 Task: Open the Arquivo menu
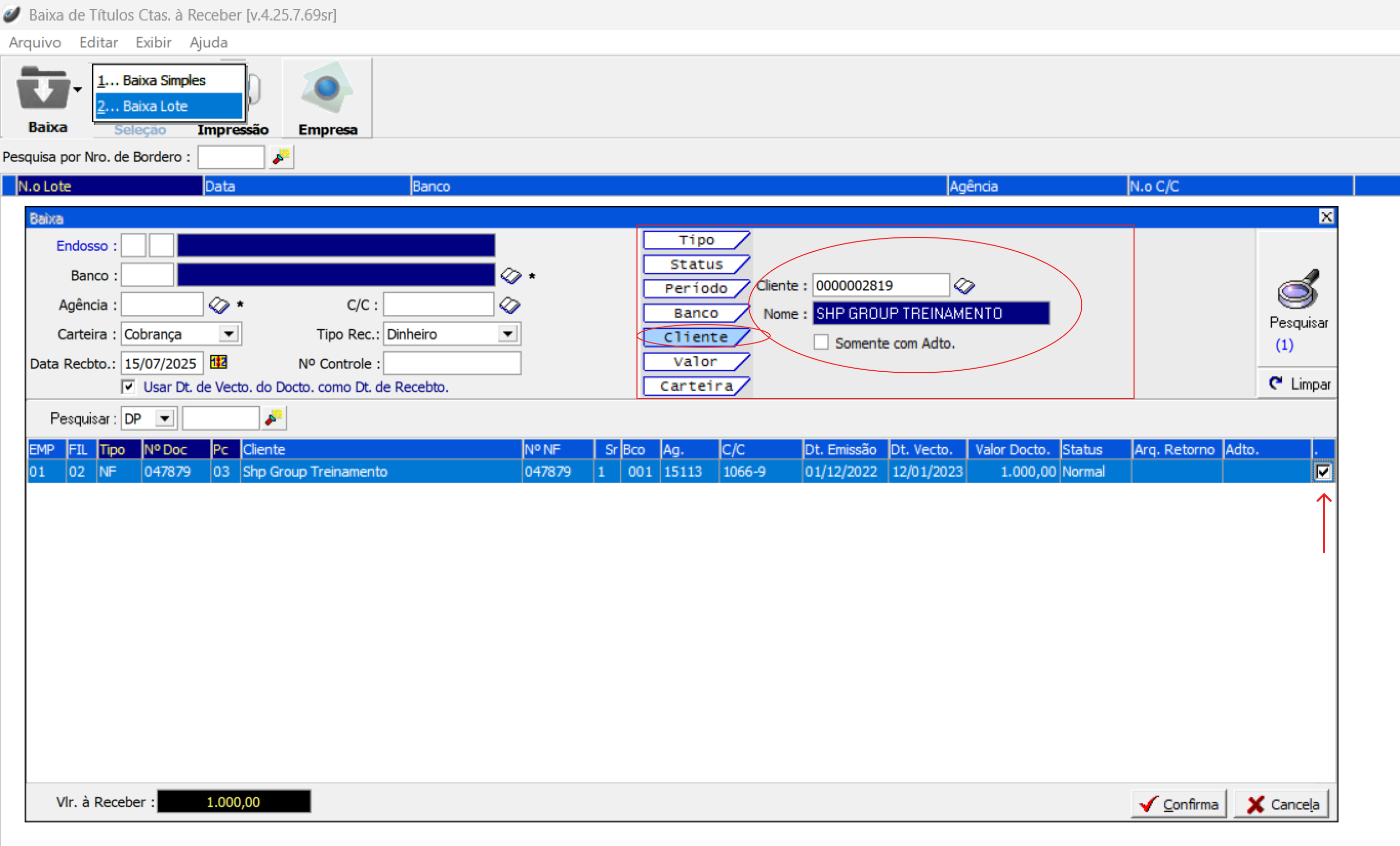(35, 43)
